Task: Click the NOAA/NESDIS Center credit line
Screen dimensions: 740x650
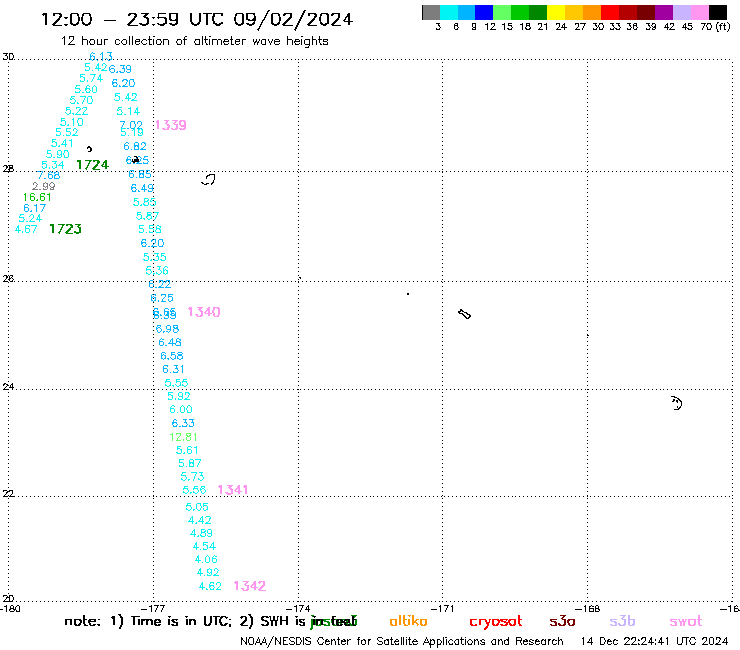Action: pos(402,642)
